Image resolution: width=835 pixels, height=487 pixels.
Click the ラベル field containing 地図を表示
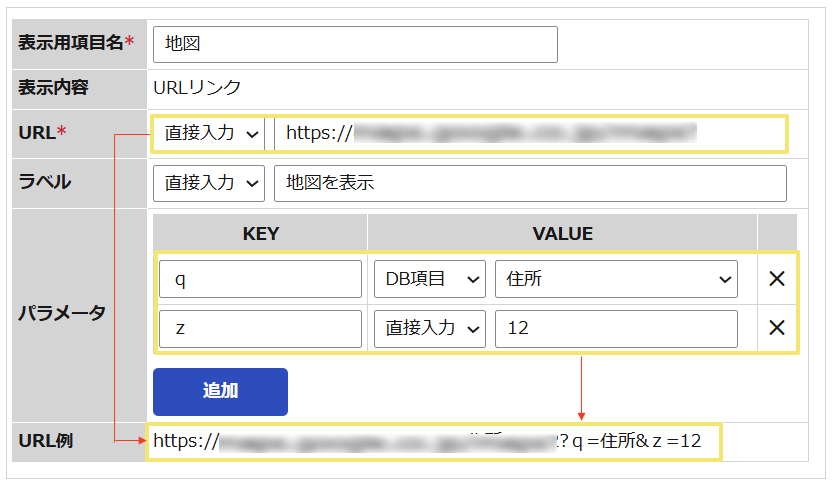tap(530, 183)
